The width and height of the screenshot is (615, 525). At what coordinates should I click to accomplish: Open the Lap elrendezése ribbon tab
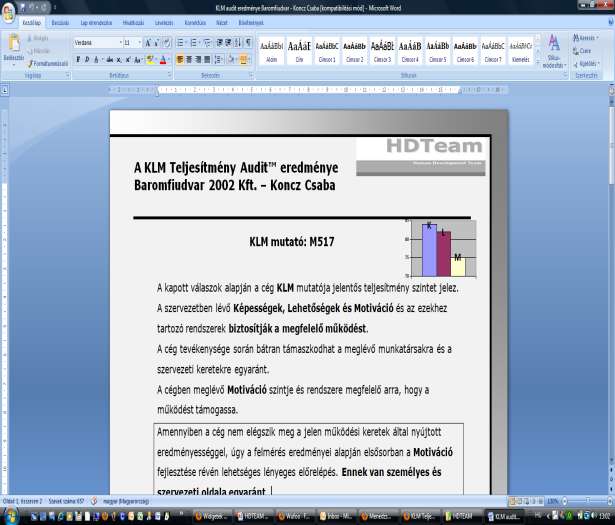pyautogui.click(x=96, y=23)
